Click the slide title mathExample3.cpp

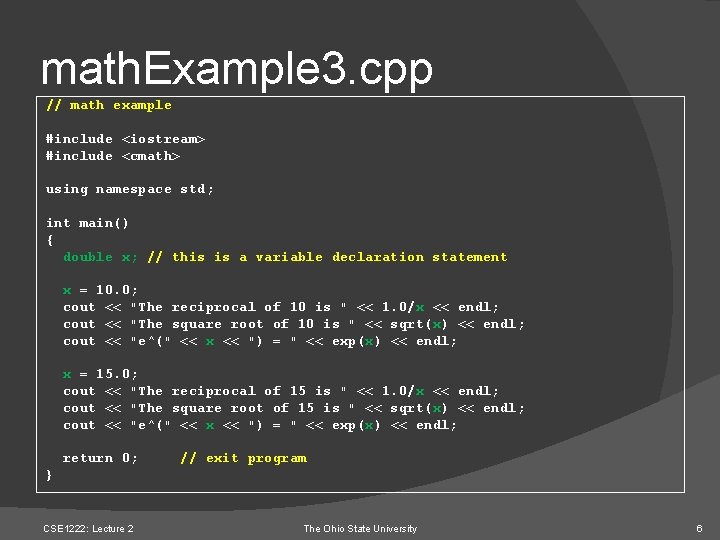coord(236,70)
